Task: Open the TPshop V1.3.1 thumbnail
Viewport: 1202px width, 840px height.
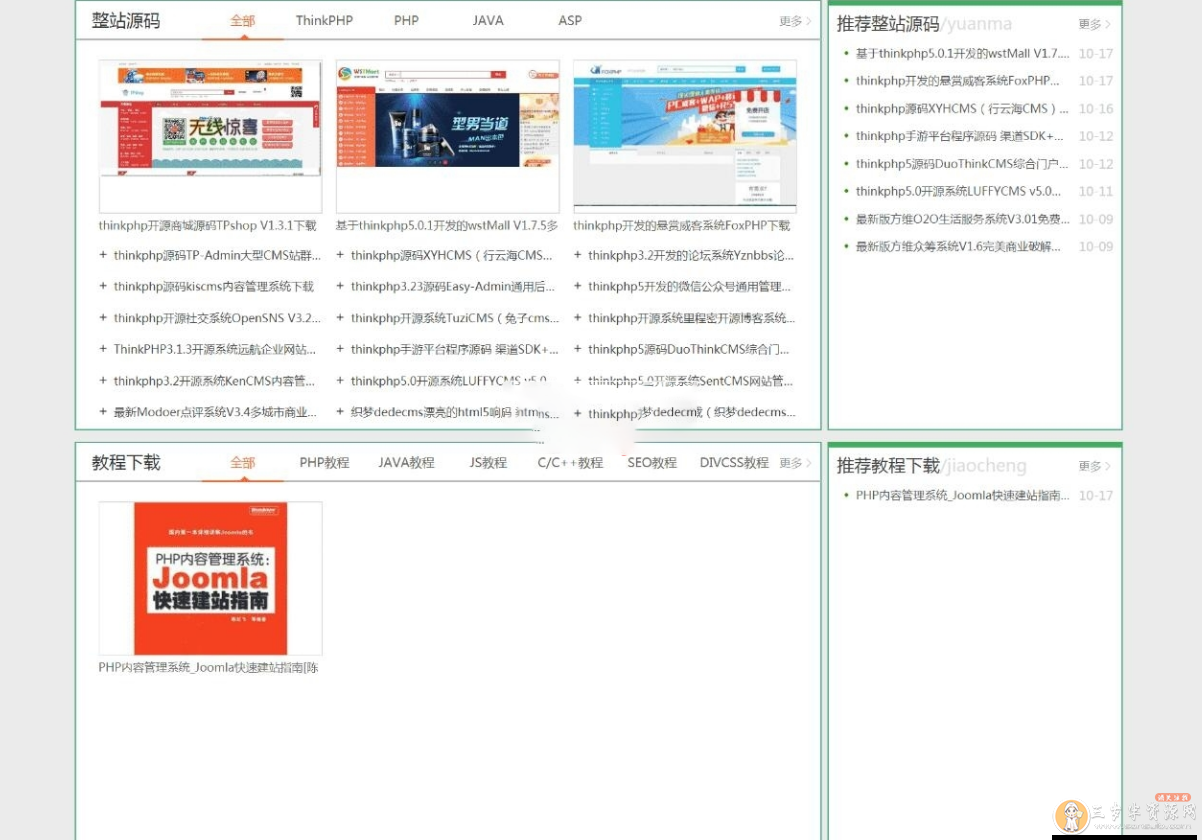Action: (210, 136)
